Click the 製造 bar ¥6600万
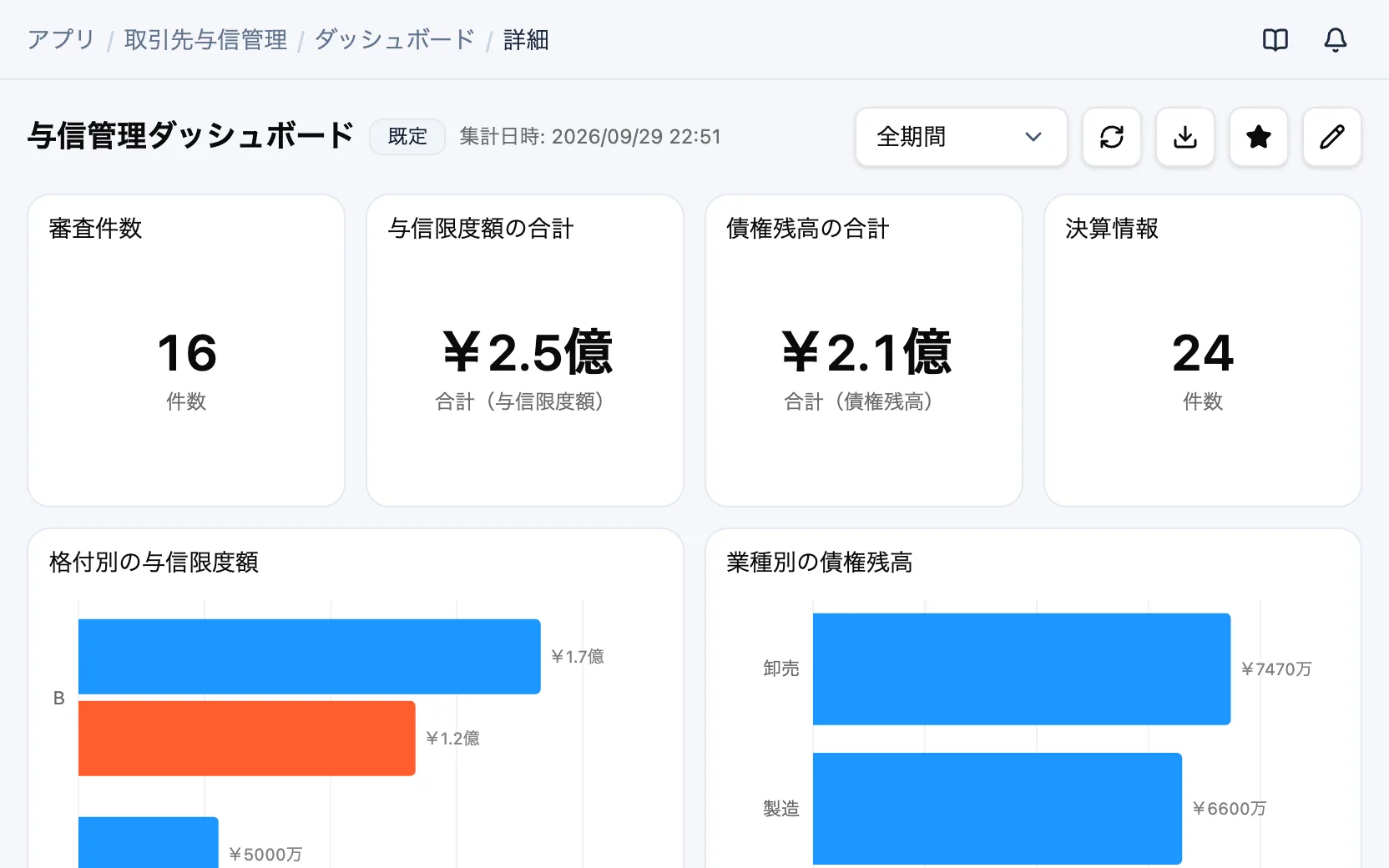This screenshot has height=868, width=1389. tap(998, 808)
